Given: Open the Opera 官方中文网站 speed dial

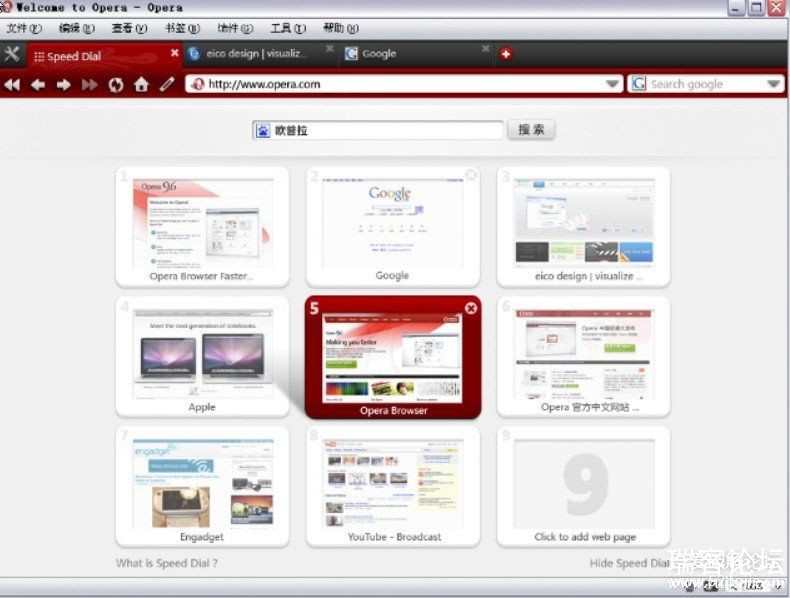Looking at the screenshot, I should click(583, 357).
